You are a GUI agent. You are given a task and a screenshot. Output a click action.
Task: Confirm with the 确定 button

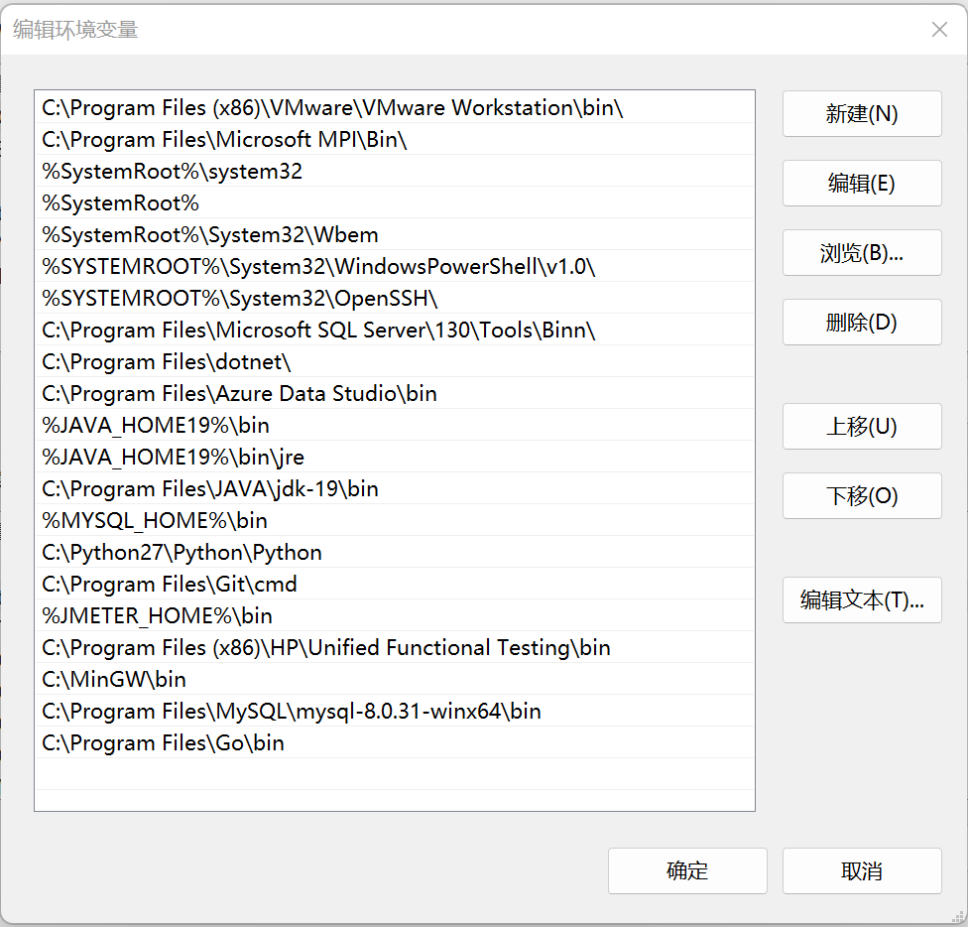click(x=687, y=871)
